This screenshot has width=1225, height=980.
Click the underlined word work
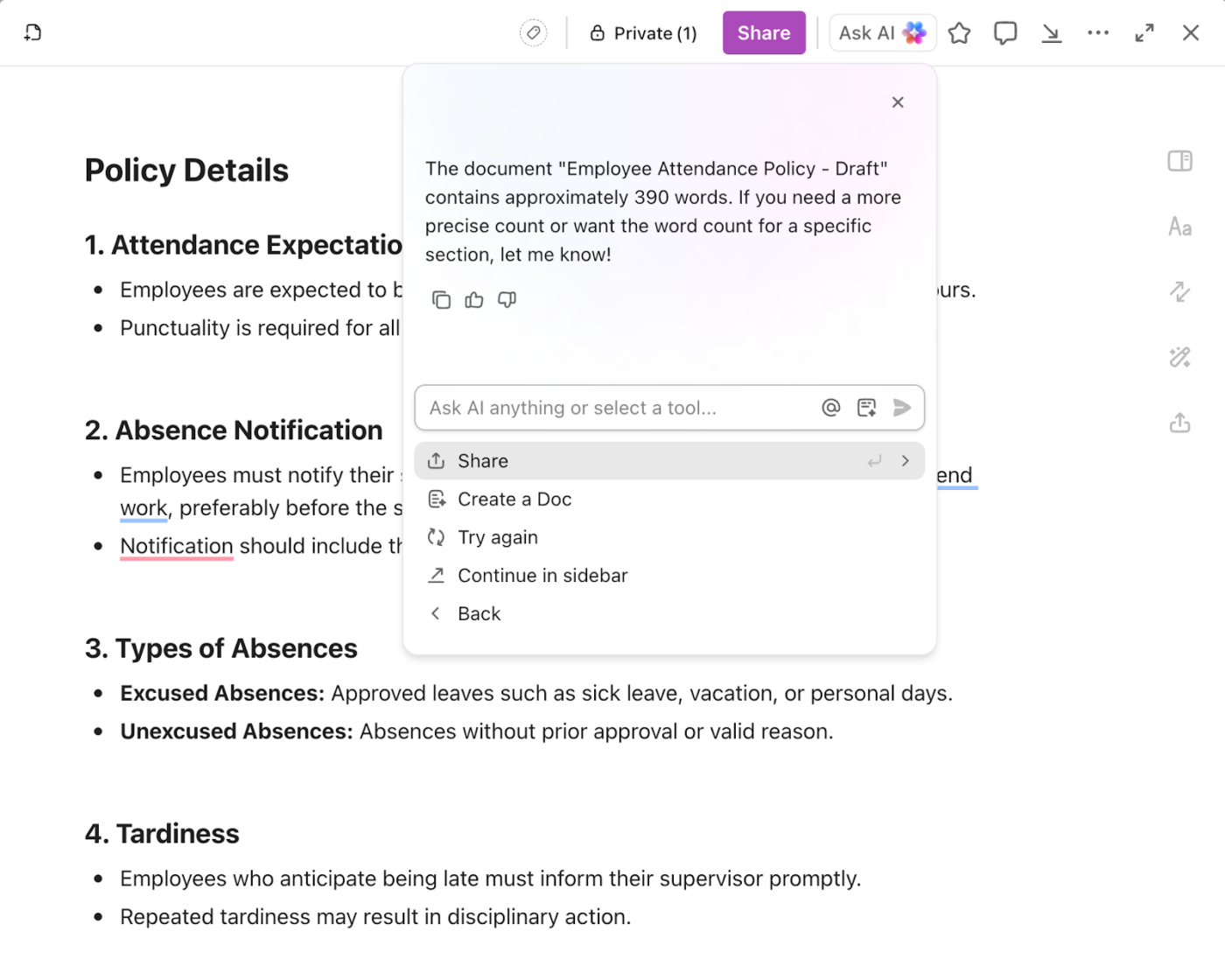pos(143,508)
